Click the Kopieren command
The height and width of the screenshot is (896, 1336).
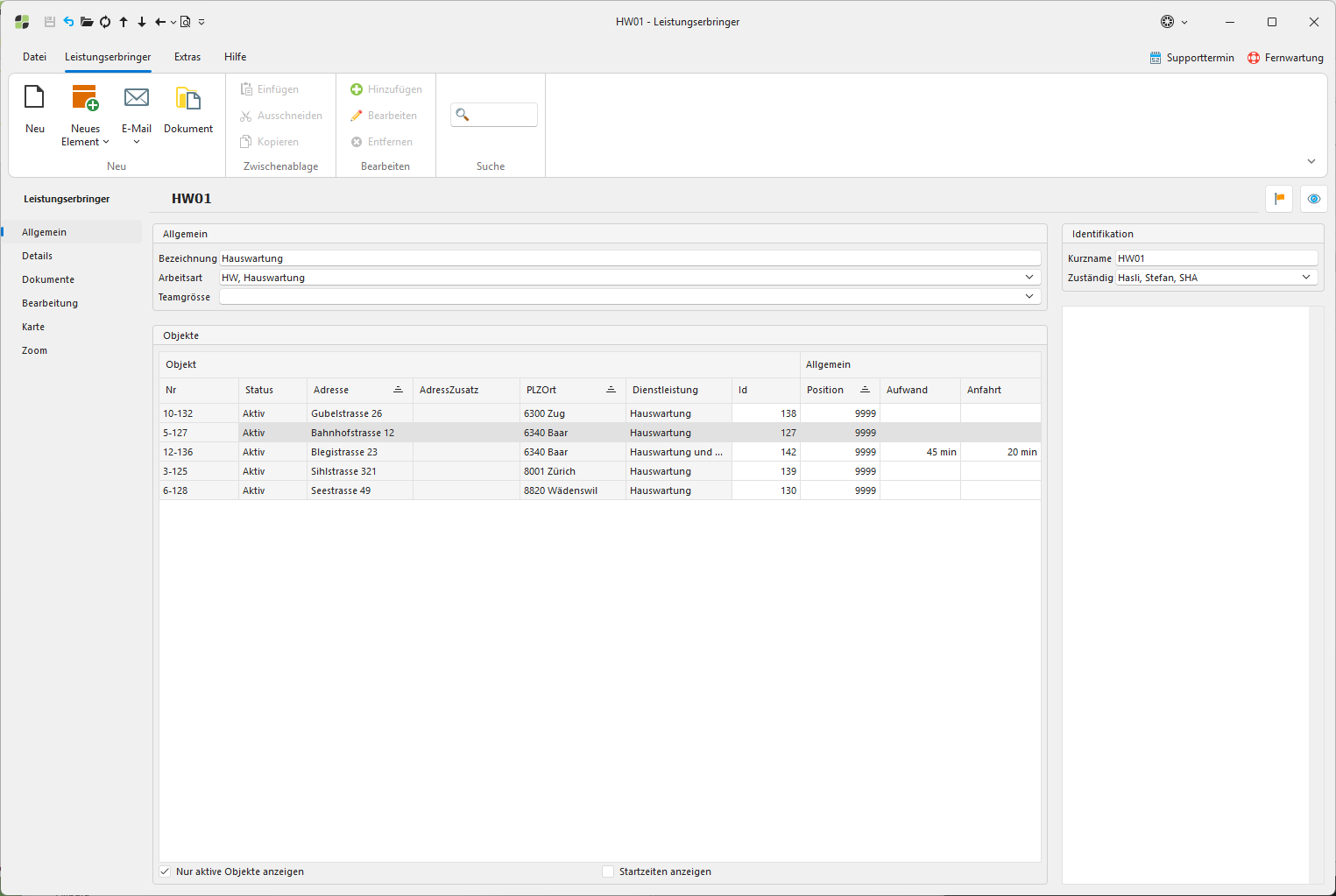pos(270,142)
